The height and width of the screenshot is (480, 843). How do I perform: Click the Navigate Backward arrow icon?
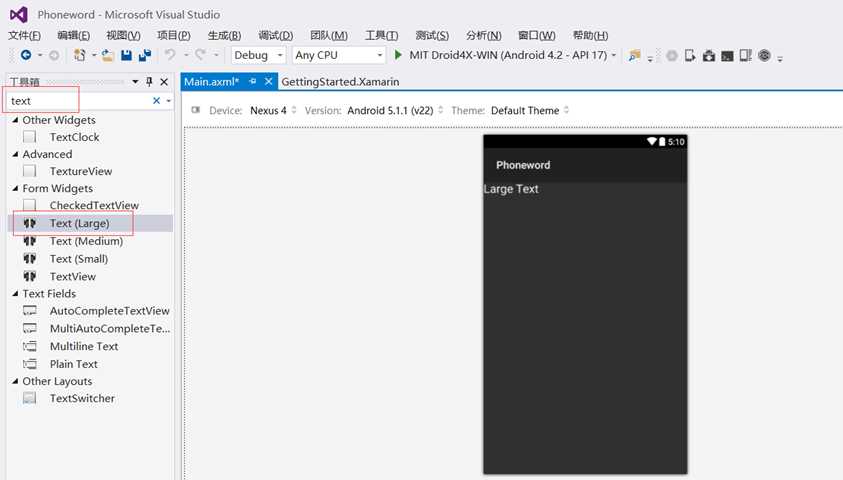coord(25,55)
